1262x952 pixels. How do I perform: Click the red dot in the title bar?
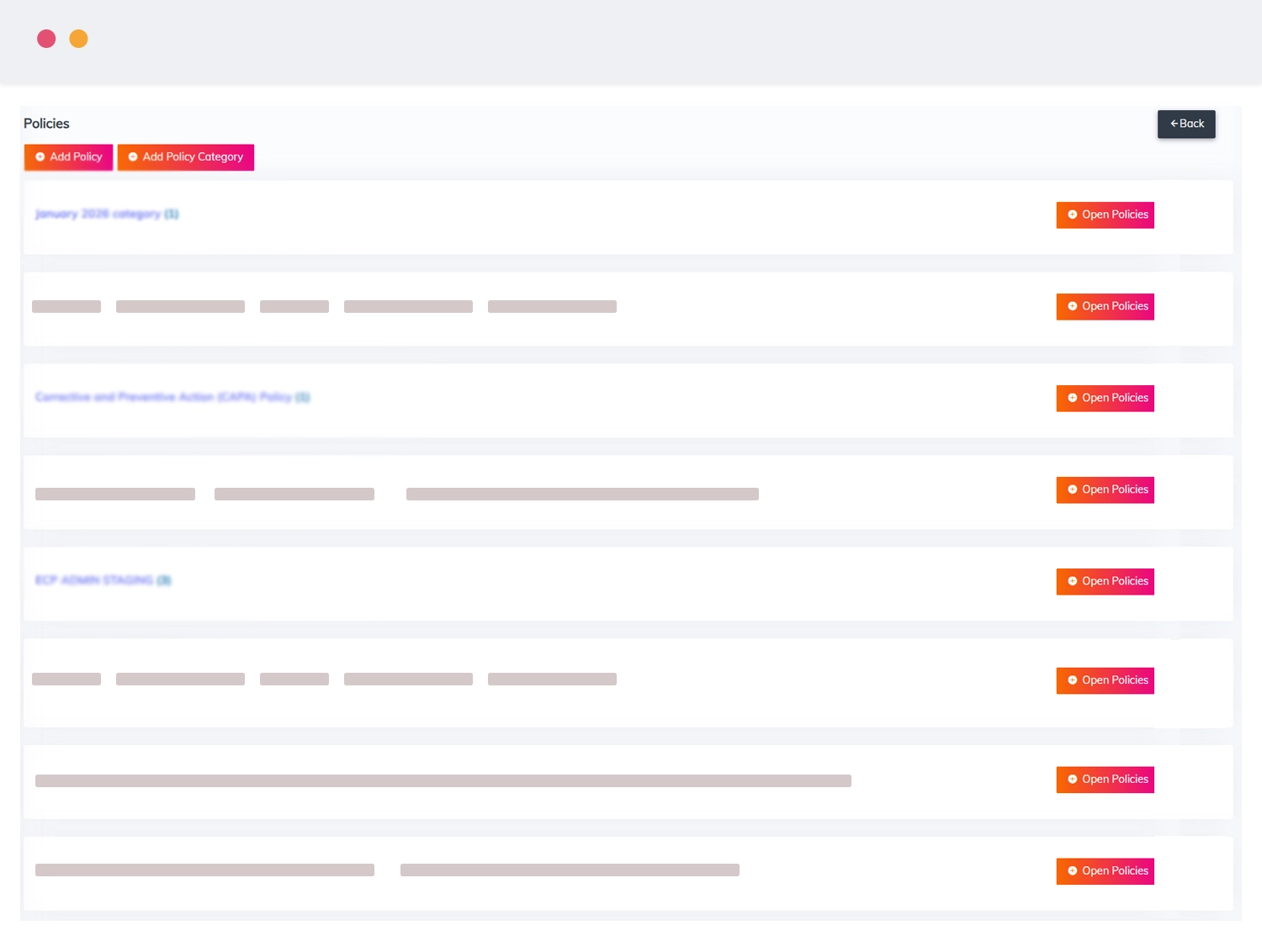[46, 39]
